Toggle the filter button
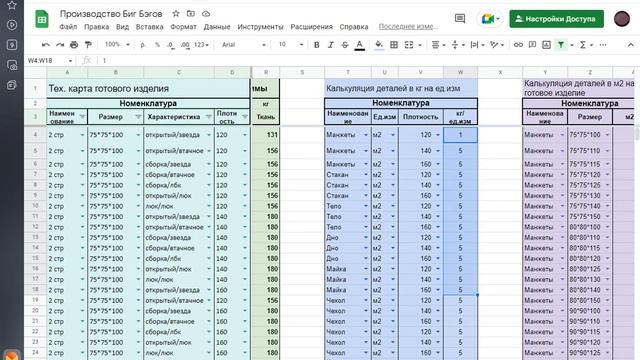 561,45
